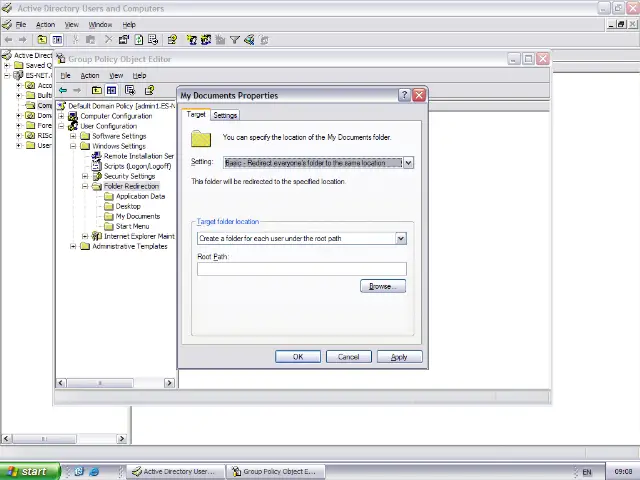Click the EN language indicator in system tray
Screen dimensions: 640x480
click(587, 472)
